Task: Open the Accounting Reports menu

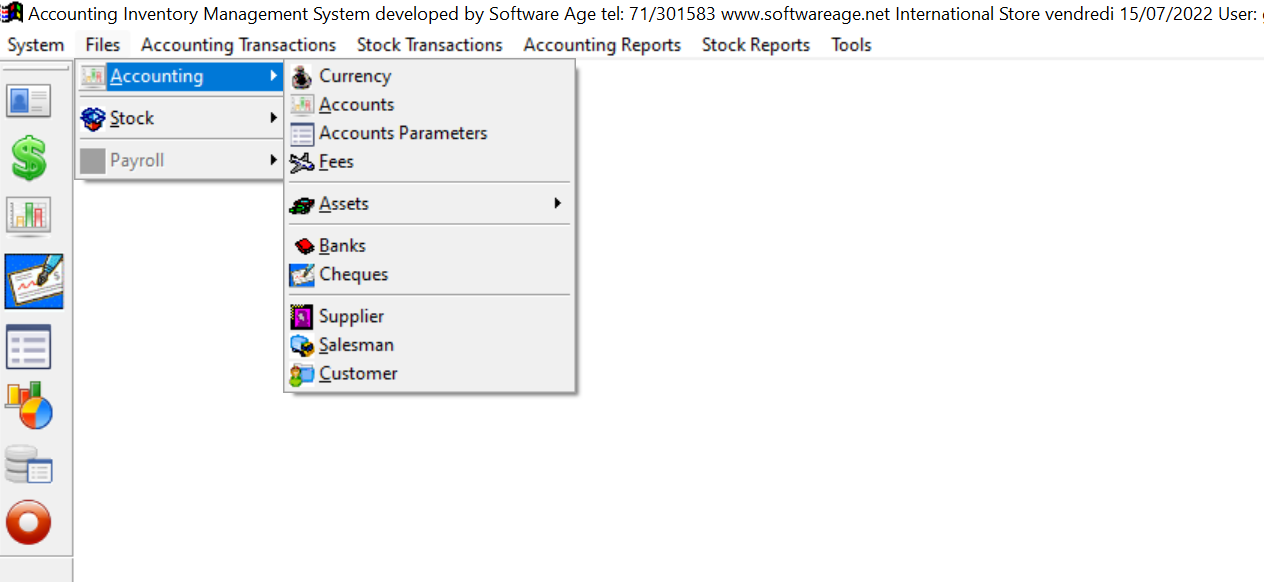Action: (600, 44)
